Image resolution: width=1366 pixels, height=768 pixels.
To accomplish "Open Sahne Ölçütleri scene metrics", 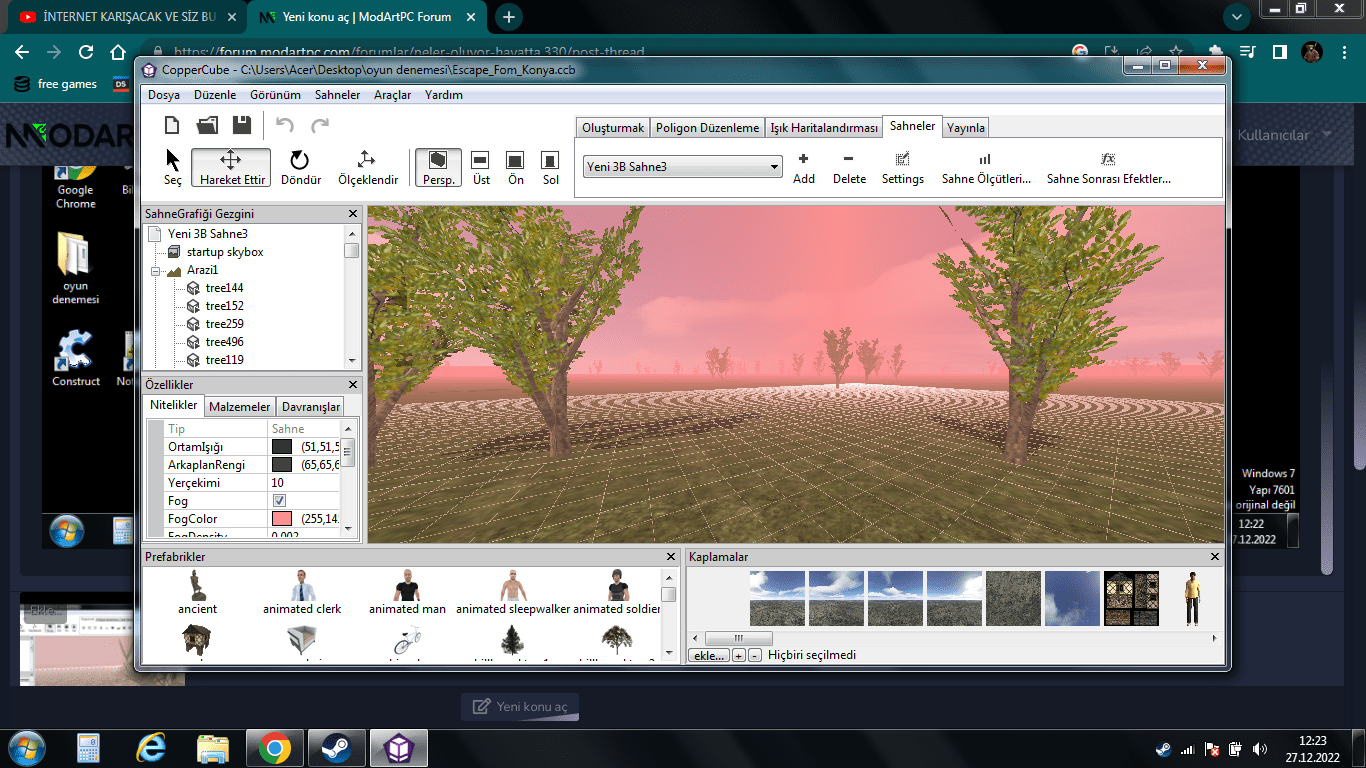I will tap(986, 168).
